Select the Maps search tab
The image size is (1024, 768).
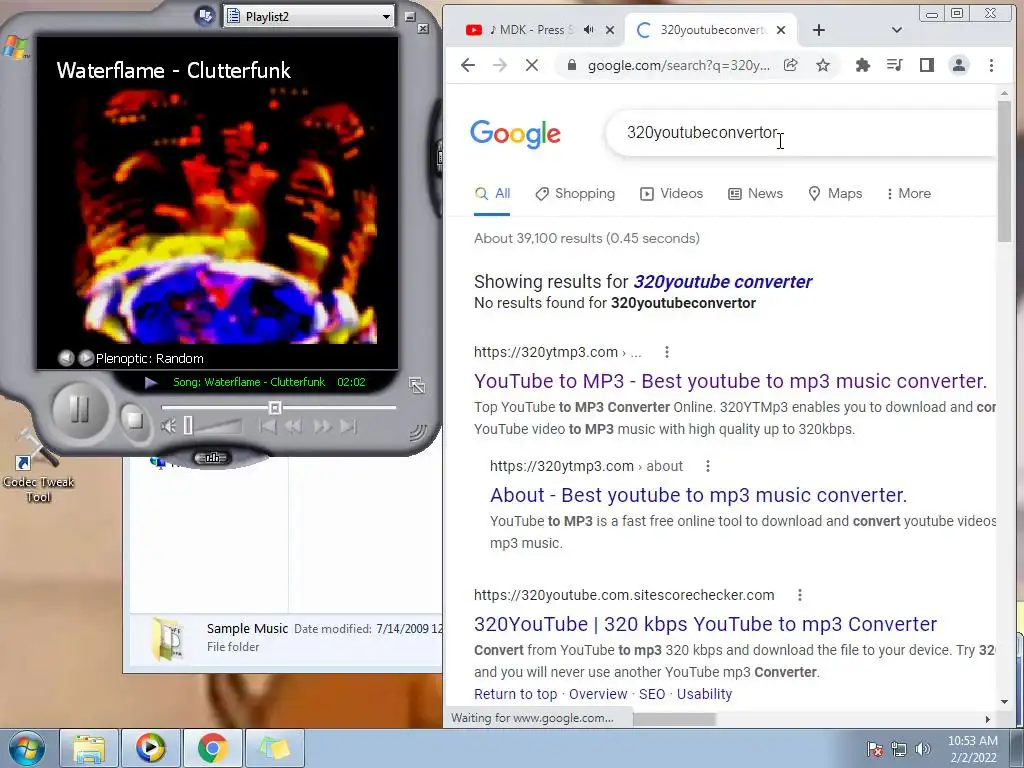pyautogui.click(x=835, y=194)
